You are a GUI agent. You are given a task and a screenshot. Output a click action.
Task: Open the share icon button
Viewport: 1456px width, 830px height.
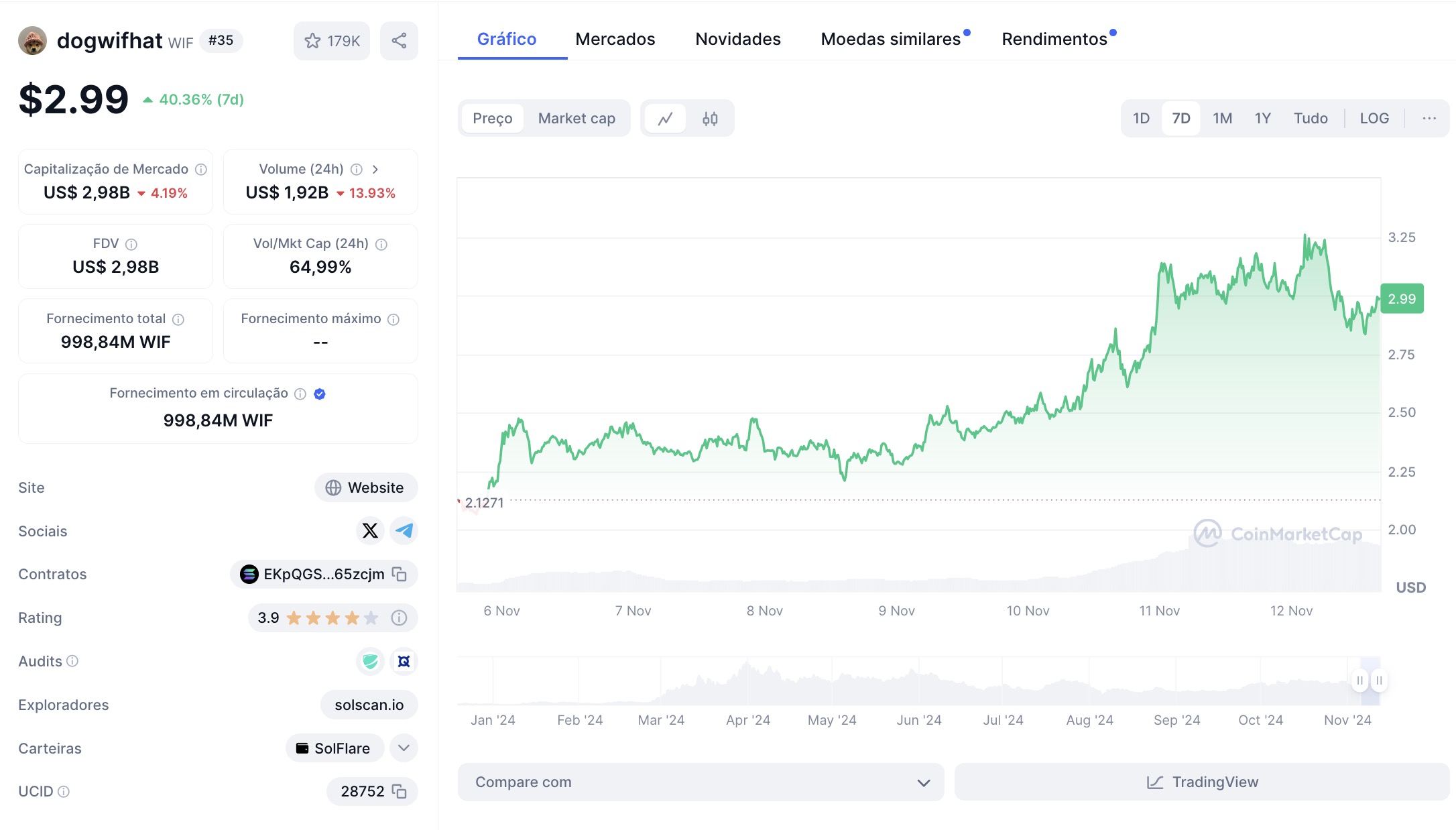coord(399,41)
